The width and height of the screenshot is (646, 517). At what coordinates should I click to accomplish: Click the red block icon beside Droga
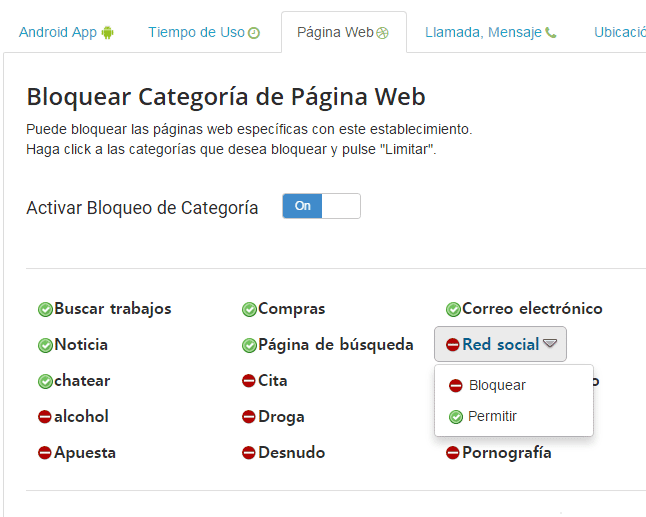coord(249,417)
